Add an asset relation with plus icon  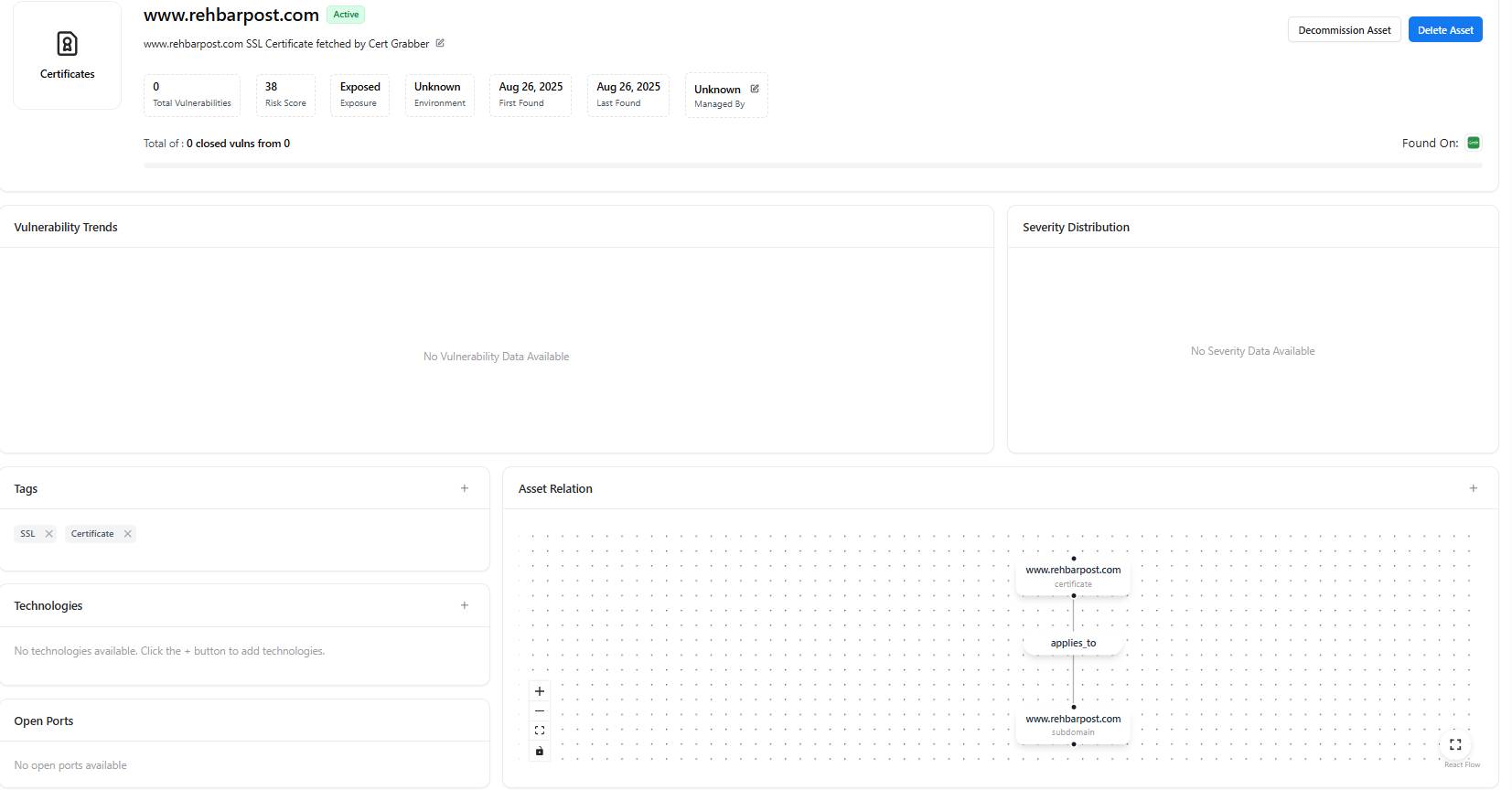pyautogui.click(x=1474, y=488)
